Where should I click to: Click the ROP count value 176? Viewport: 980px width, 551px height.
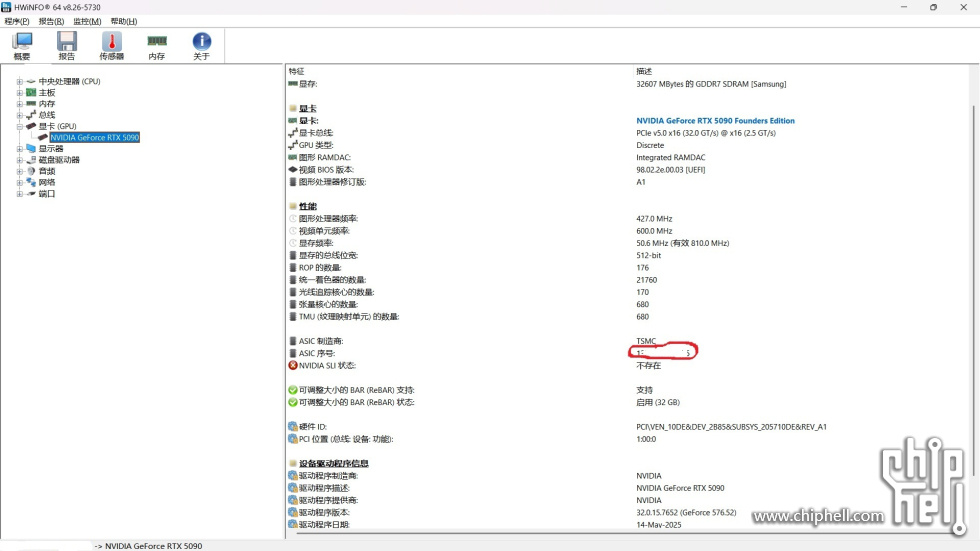pos(642,267)
